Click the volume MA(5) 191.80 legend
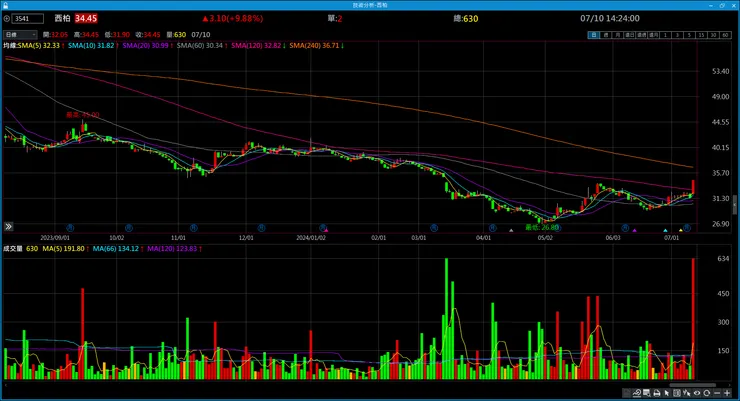The image size is (740, 401). (66, 248)
